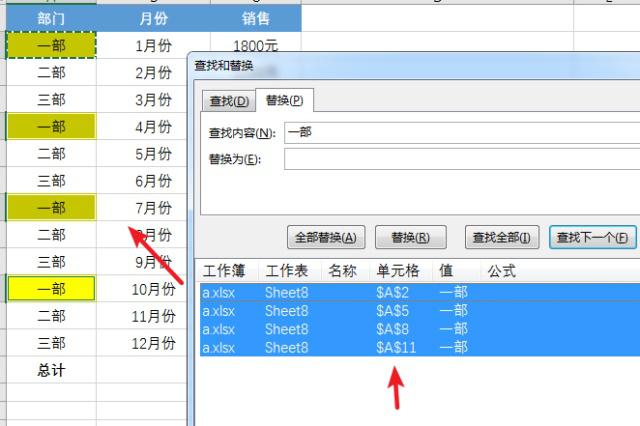Select the 销售 header cell
The width and height of the screenshot is (640, 426).
256,18
